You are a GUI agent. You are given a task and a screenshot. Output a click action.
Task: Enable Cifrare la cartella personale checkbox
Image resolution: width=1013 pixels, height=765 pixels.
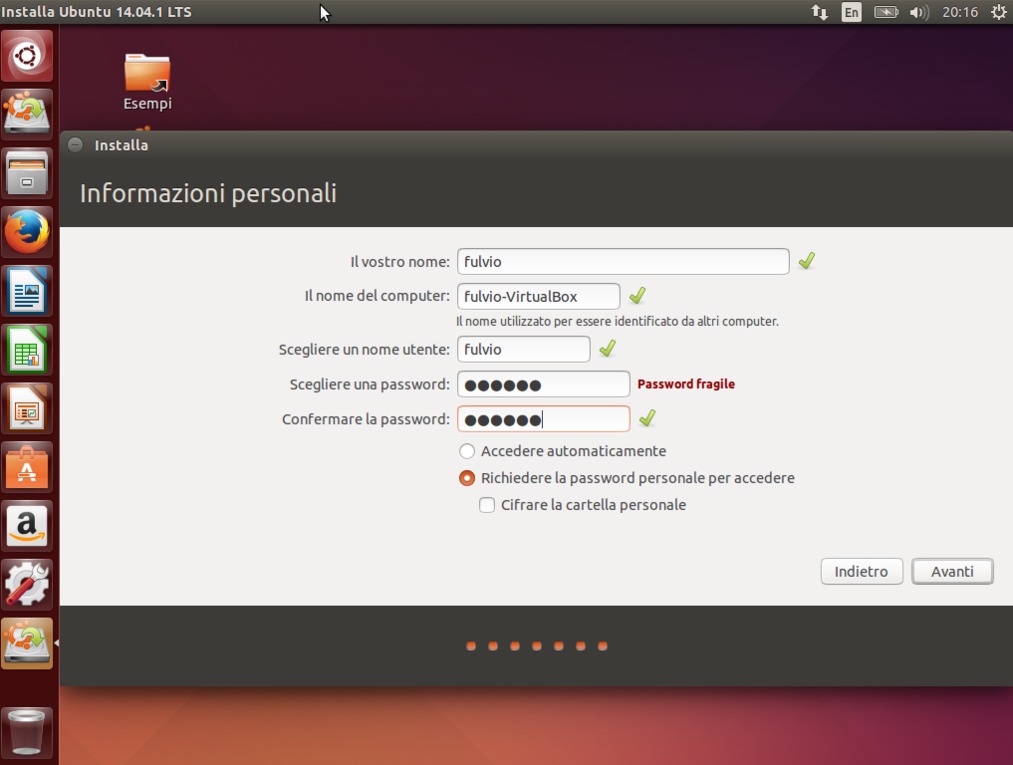(487, 505)
